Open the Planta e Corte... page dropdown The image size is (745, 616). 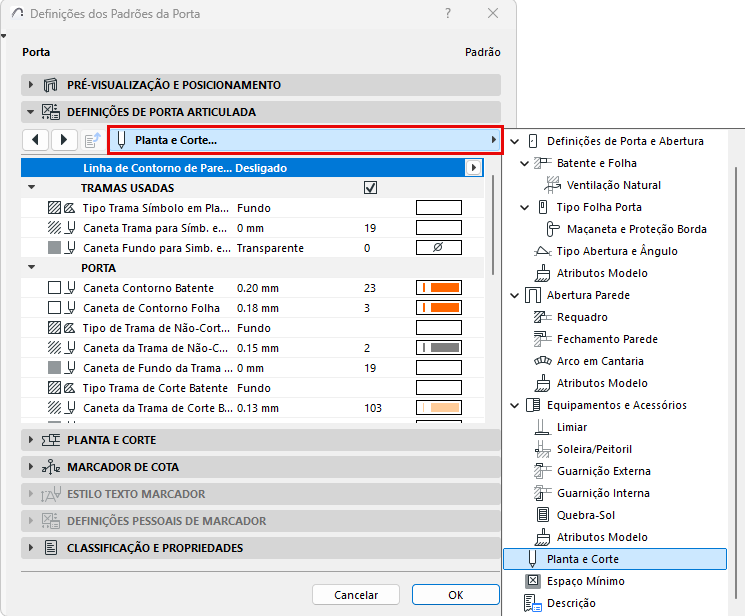tap(306, 140)
